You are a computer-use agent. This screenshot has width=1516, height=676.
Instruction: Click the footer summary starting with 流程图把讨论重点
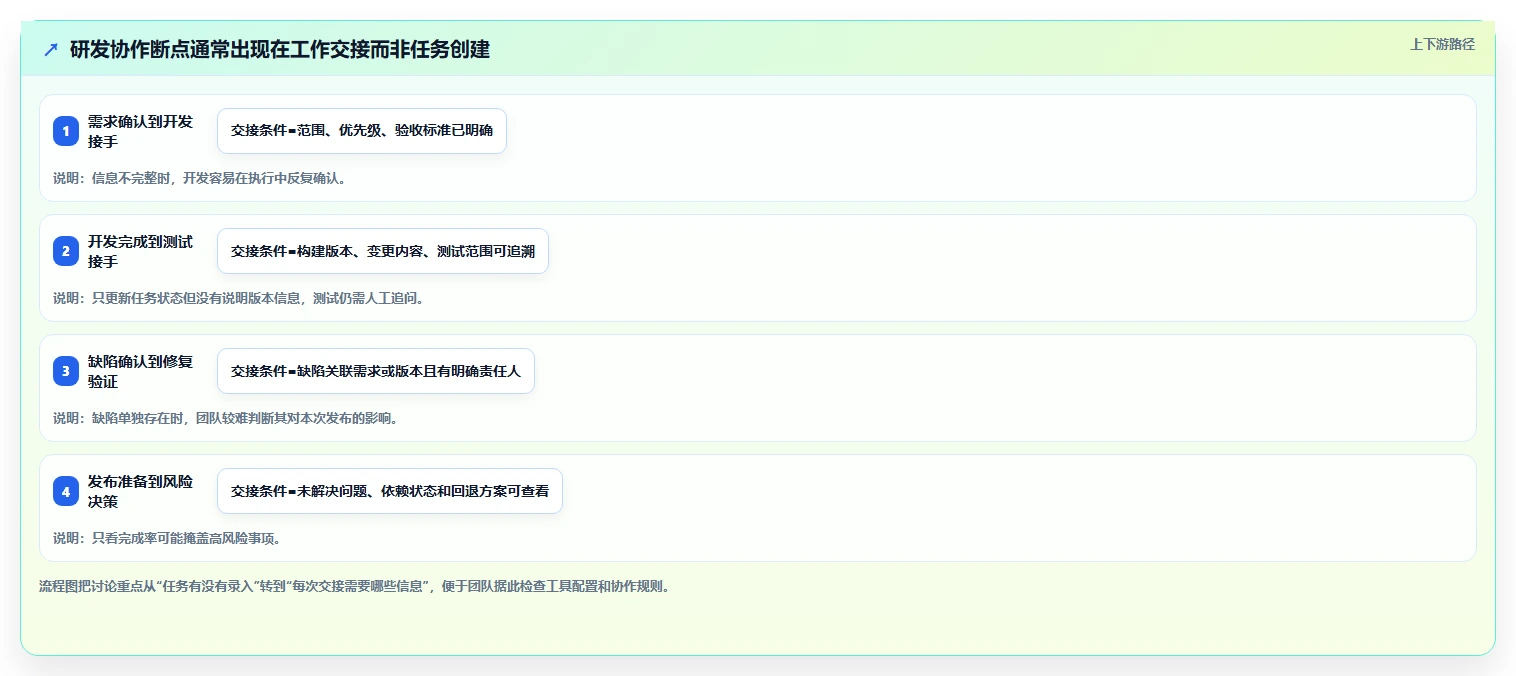tap(354, 586)
